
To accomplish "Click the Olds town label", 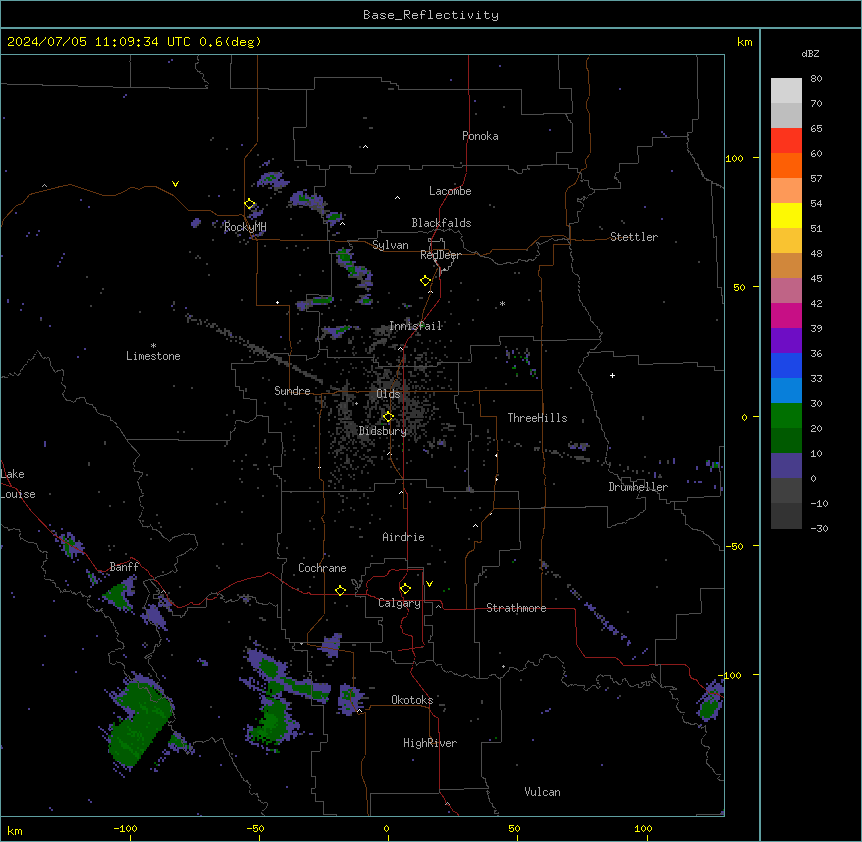I will 388,394.
